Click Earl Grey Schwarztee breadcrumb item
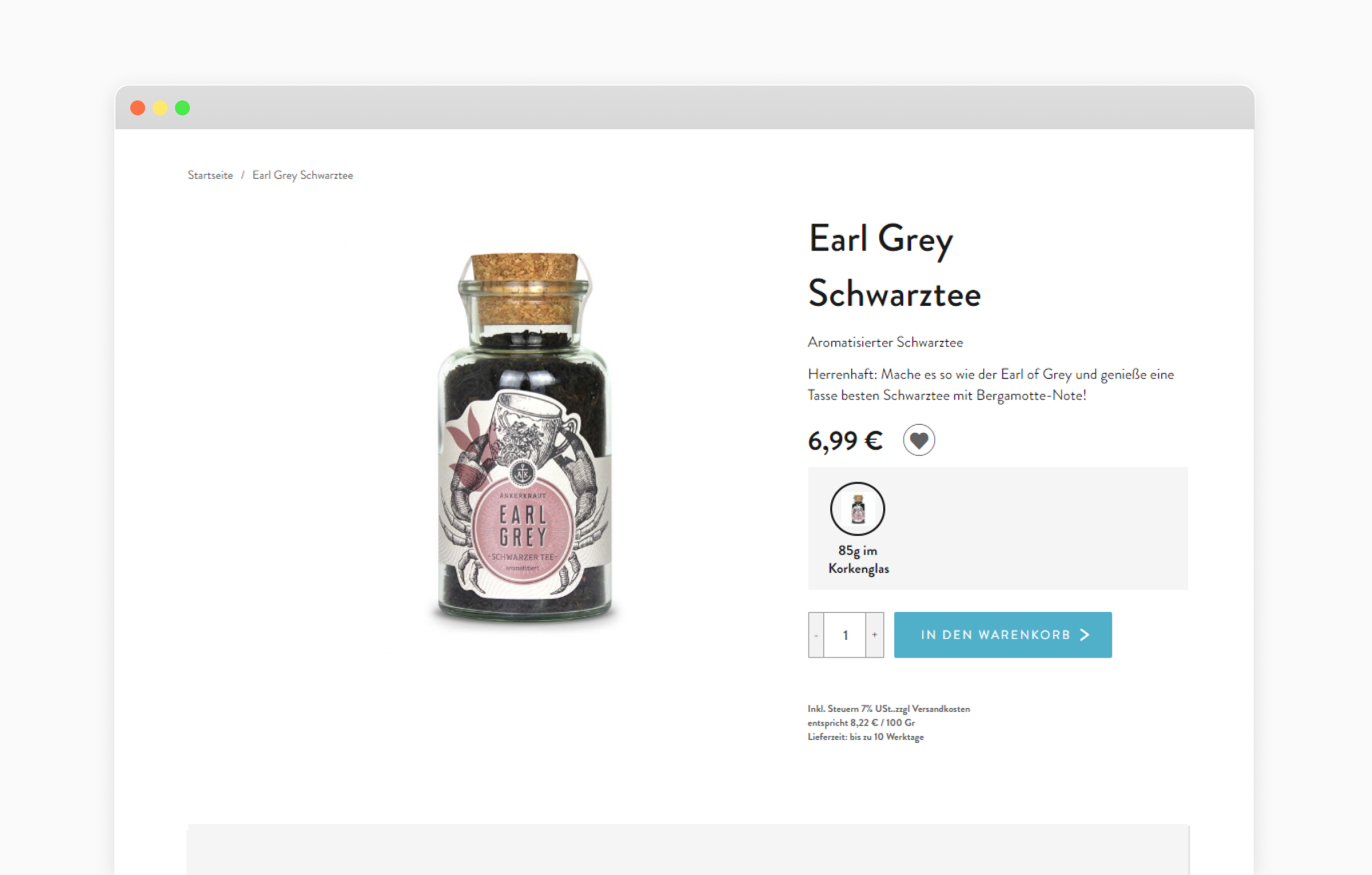This screenshot has height=875, width=1372. (x=302, y=175)
